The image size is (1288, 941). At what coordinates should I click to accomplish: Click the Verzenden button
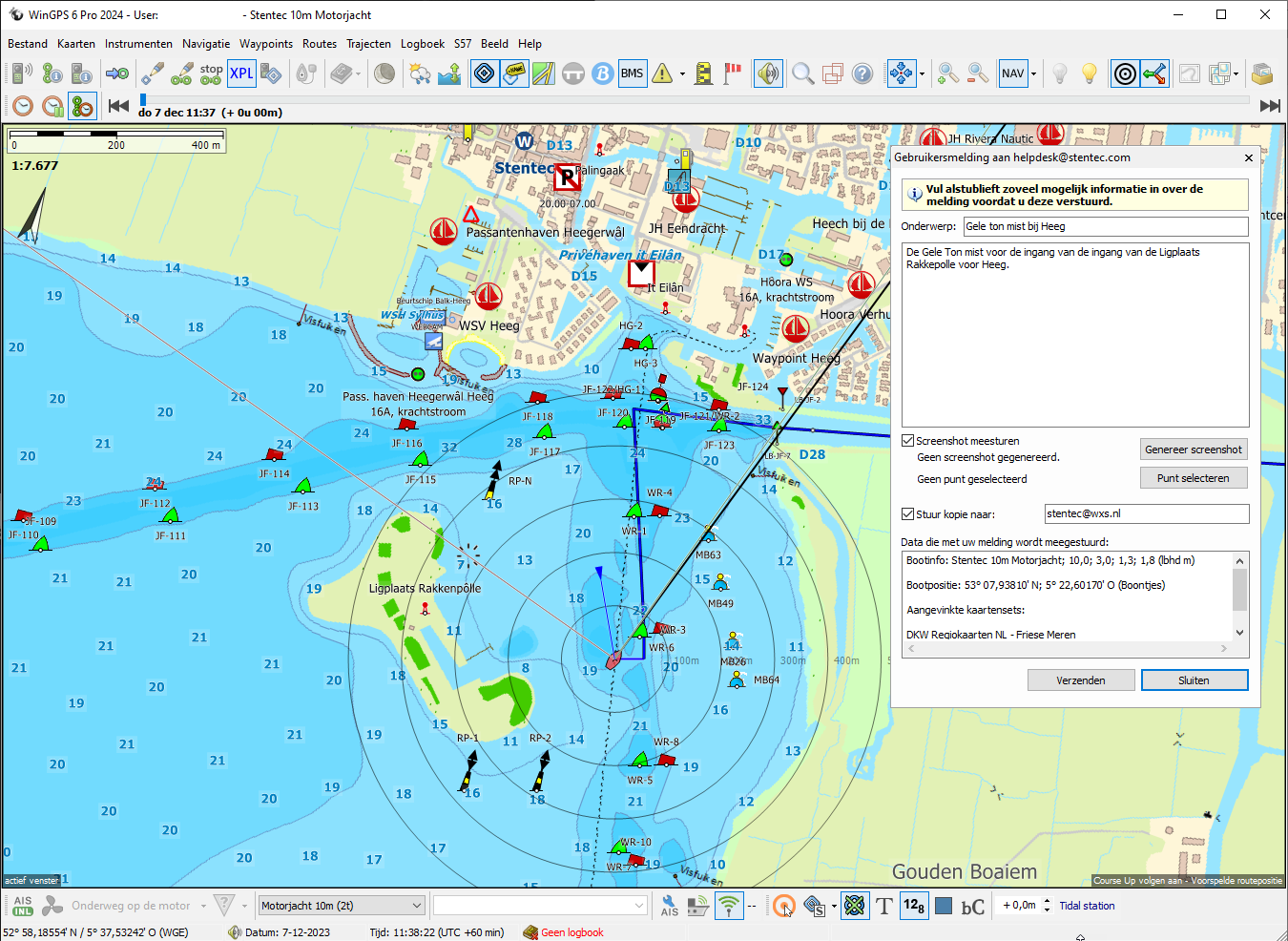pos(1081,680)
